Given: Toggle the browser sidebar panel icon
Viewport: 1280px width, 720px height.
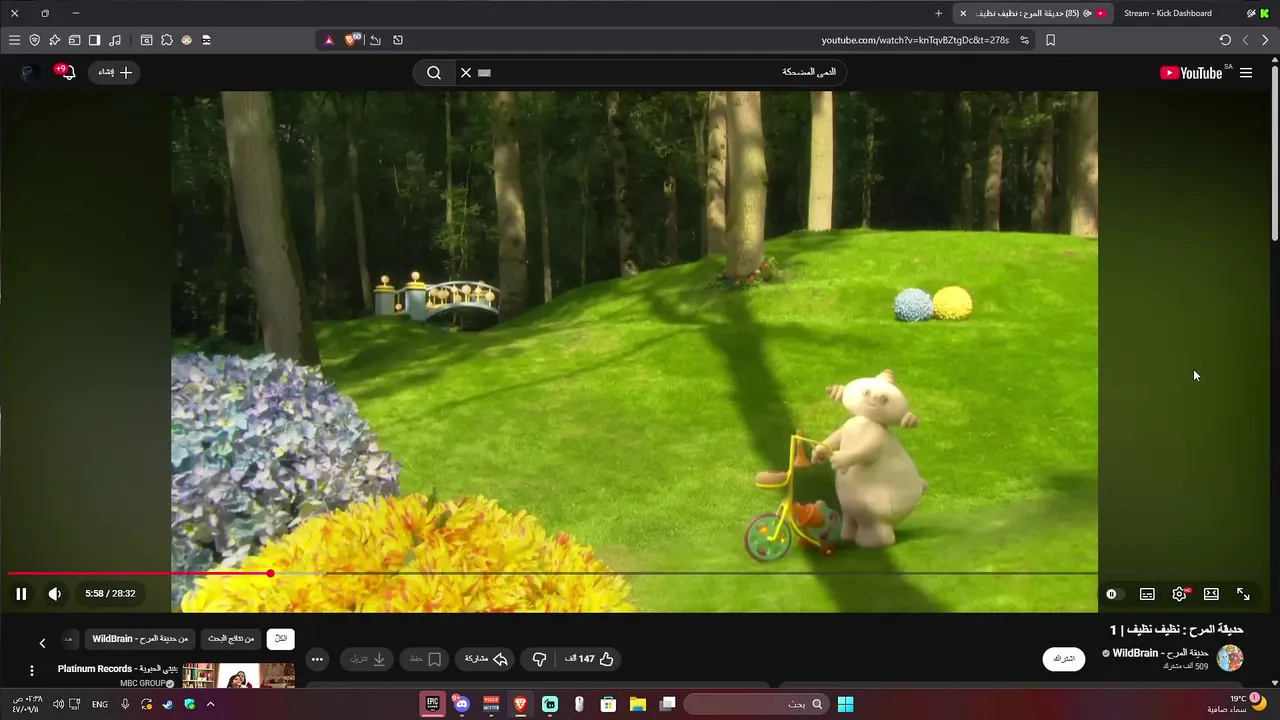Looking at the screenshot, I should (x=94, y=40).
